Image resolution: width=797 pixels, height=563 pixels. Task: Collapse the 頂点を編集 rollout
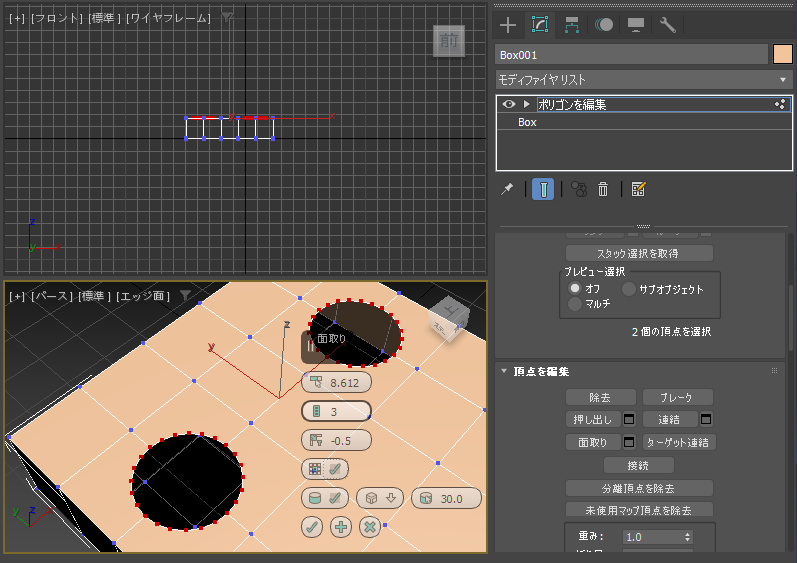504,371
